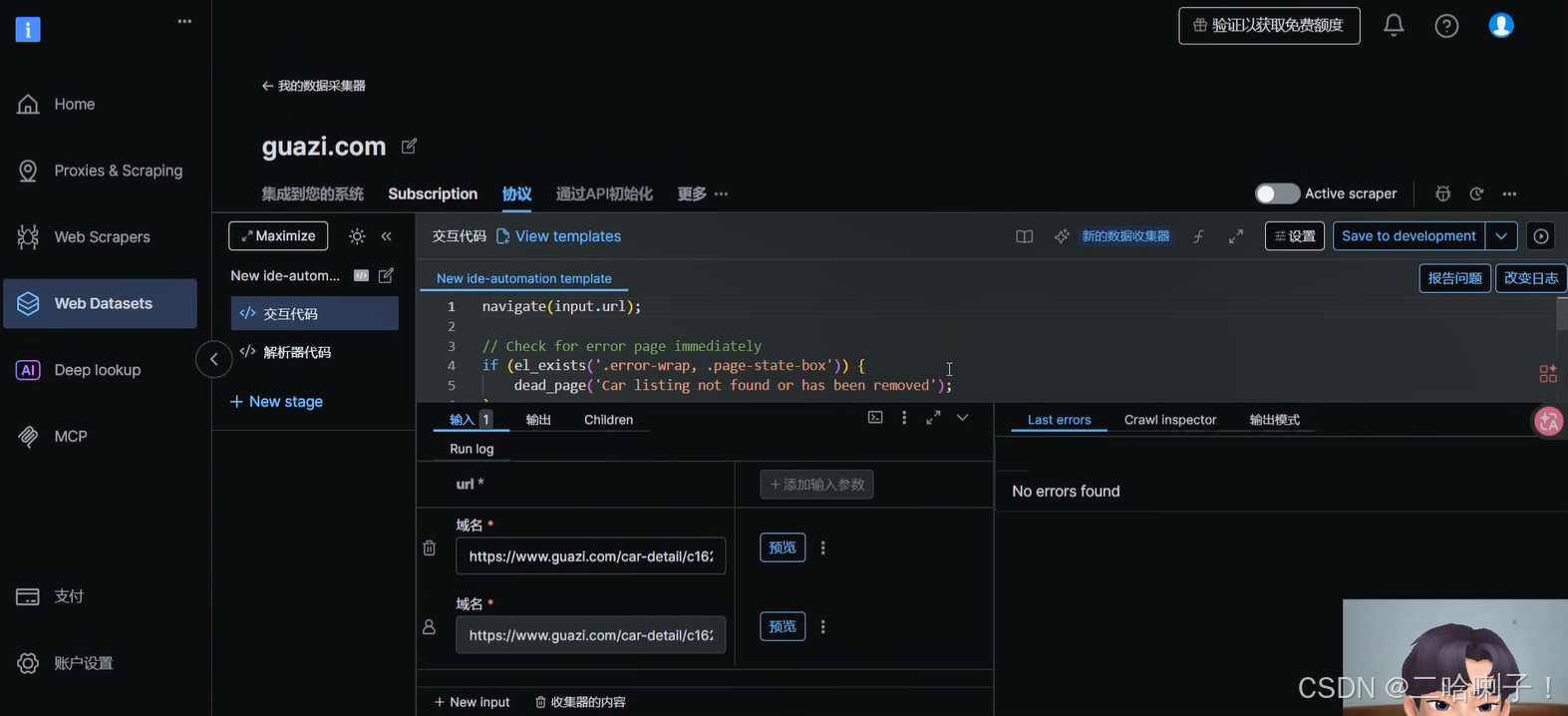Collapse the input panel chevron
The image size is (1568, 716).
tap(962, 418)
